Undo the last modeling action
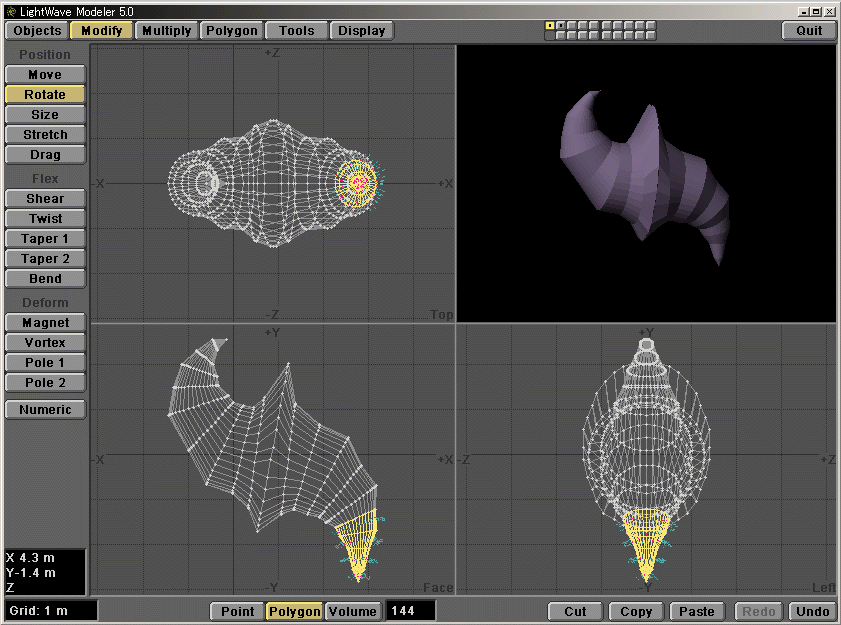The width and height of the screenshot is (841, 625). coord(812,611)
